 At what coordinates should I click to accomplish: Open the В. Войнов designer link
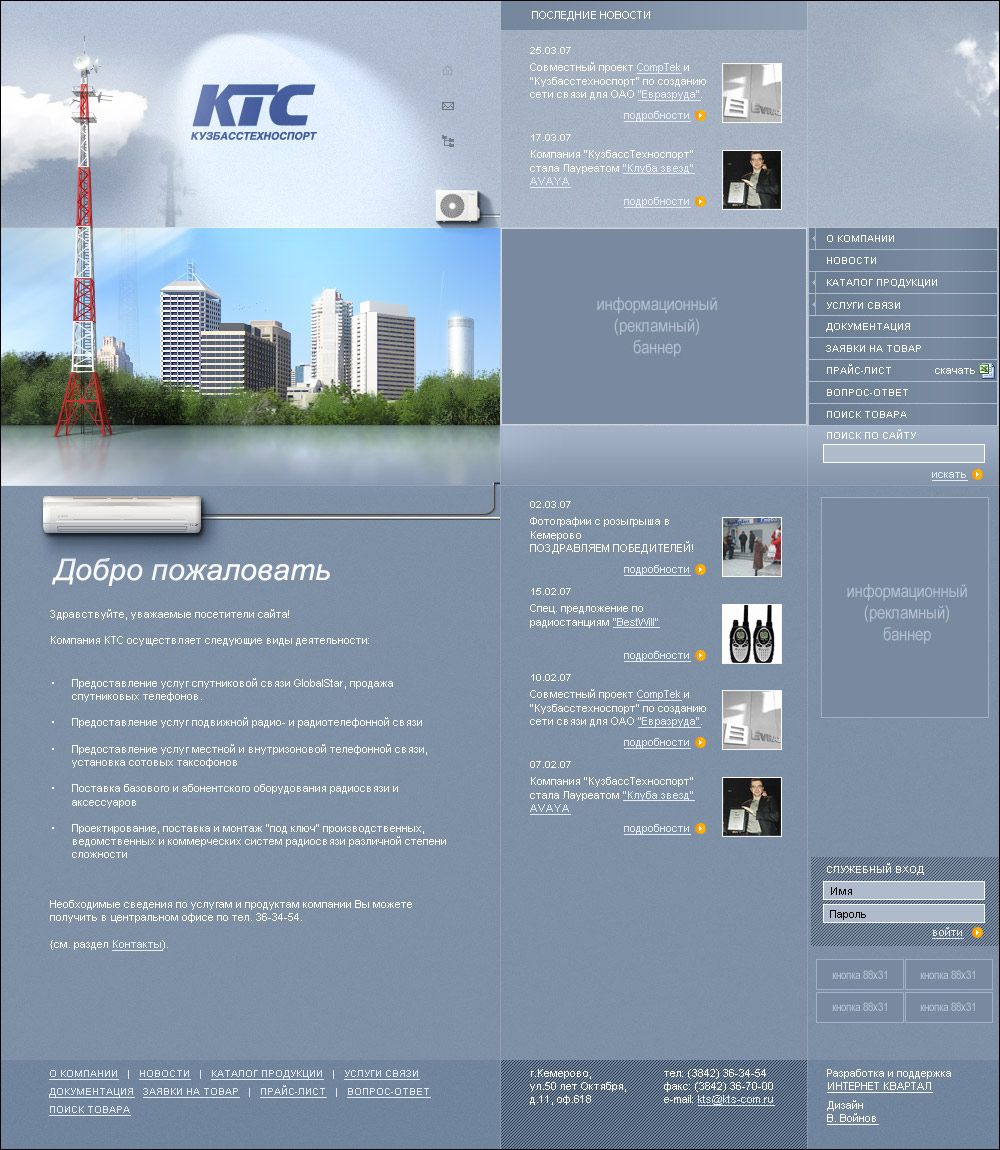coord(852,1118)
